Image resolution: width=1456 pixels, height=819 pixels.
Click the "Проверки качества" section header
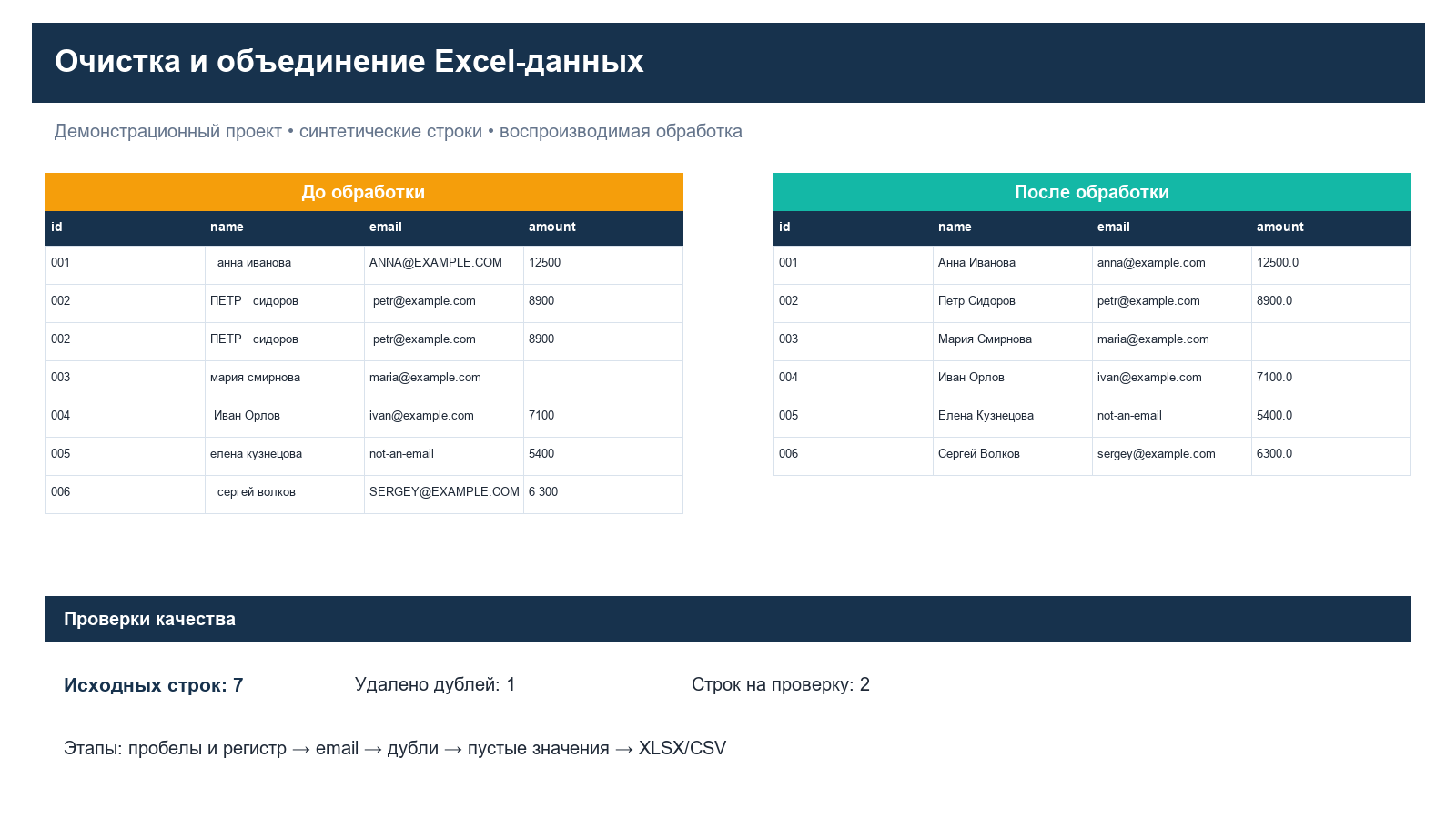point(728,619)
